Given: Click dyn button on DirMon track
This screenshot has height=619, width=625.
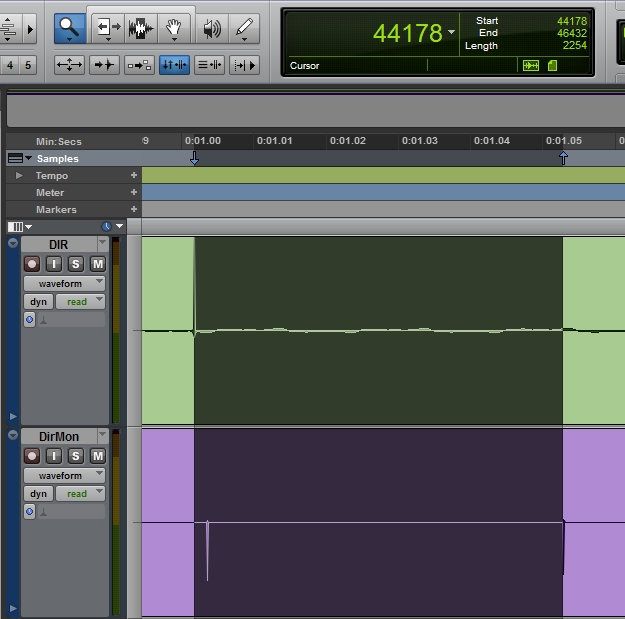Looking at the screenshot, I should 38,494.
